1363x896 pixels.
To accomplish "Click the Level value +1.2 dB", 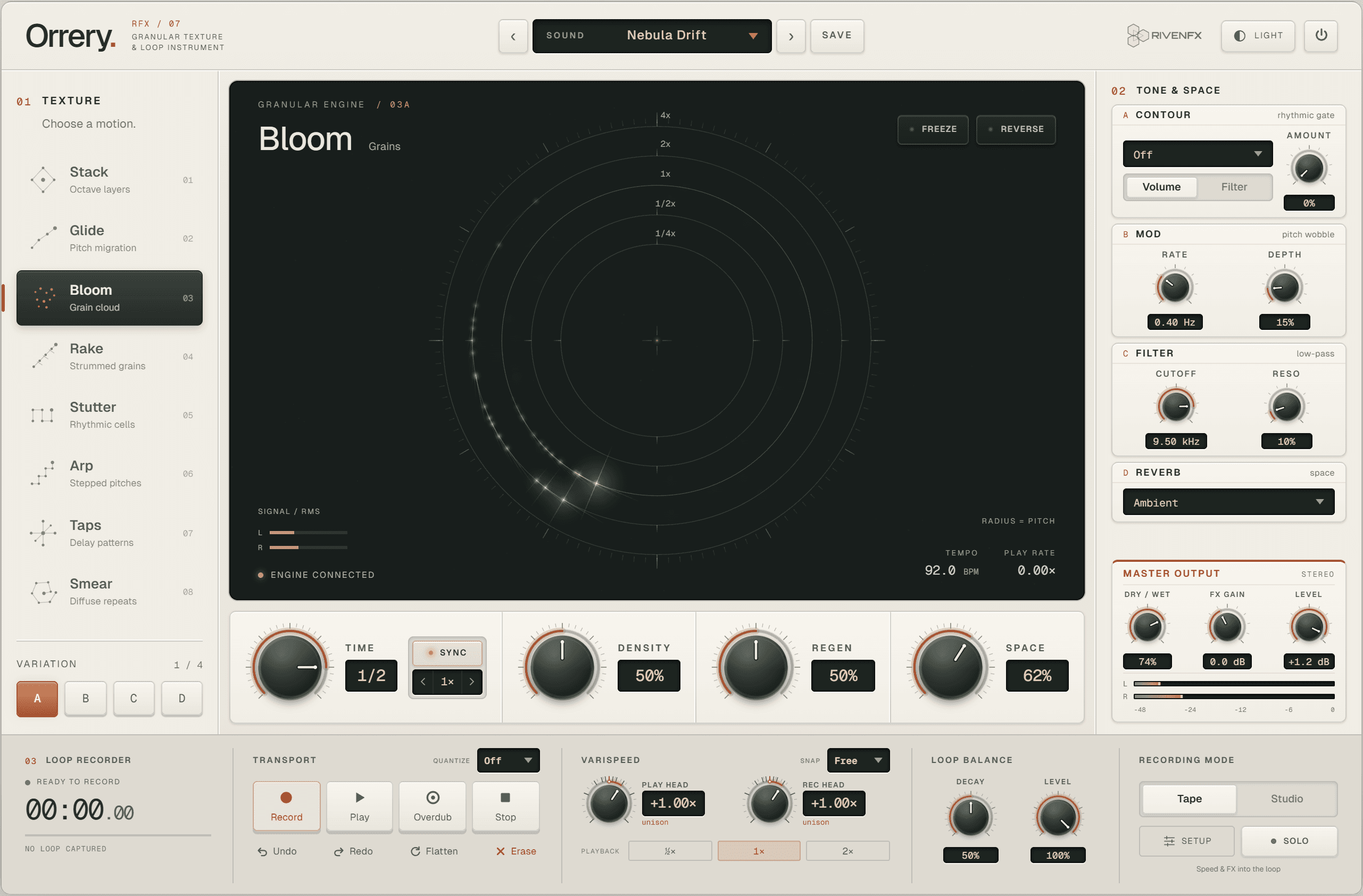I will click(x=1309, y=661).
